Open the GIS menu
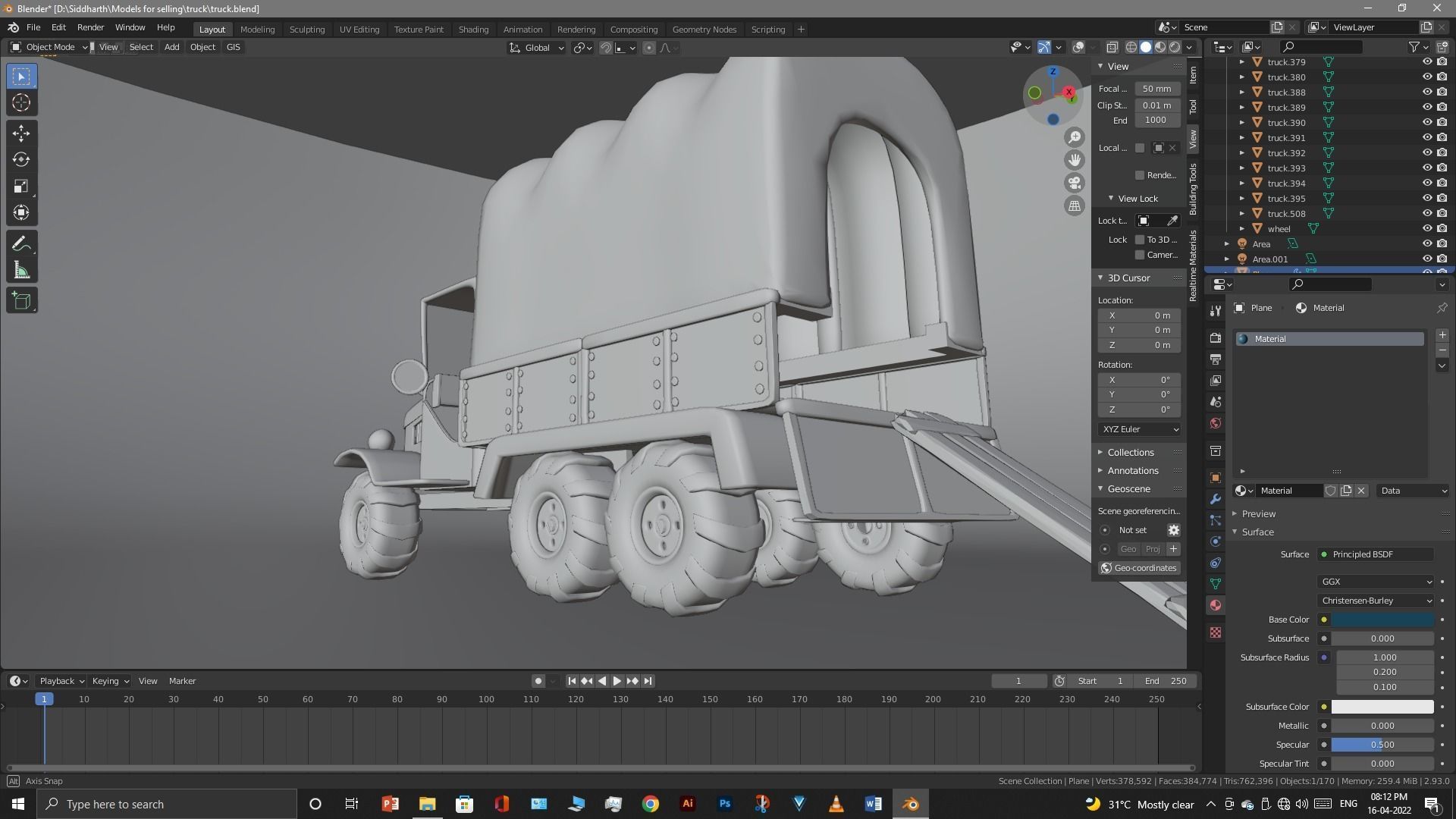1456x819 pixels. (233, 47)
